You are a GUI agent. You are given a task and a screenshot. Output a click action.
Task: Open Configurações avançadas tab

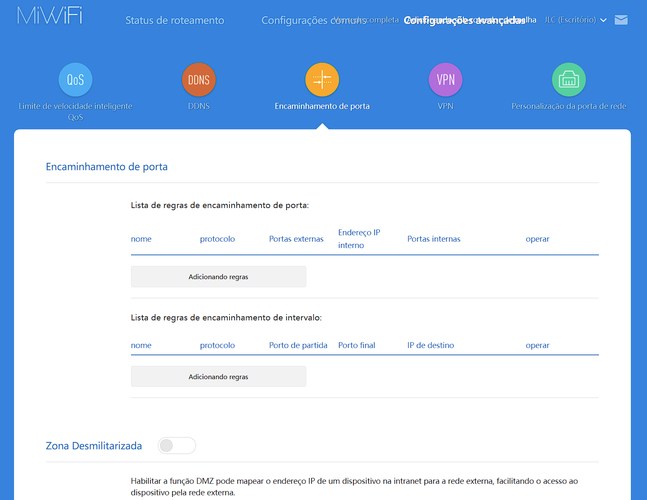pos(464,20)
